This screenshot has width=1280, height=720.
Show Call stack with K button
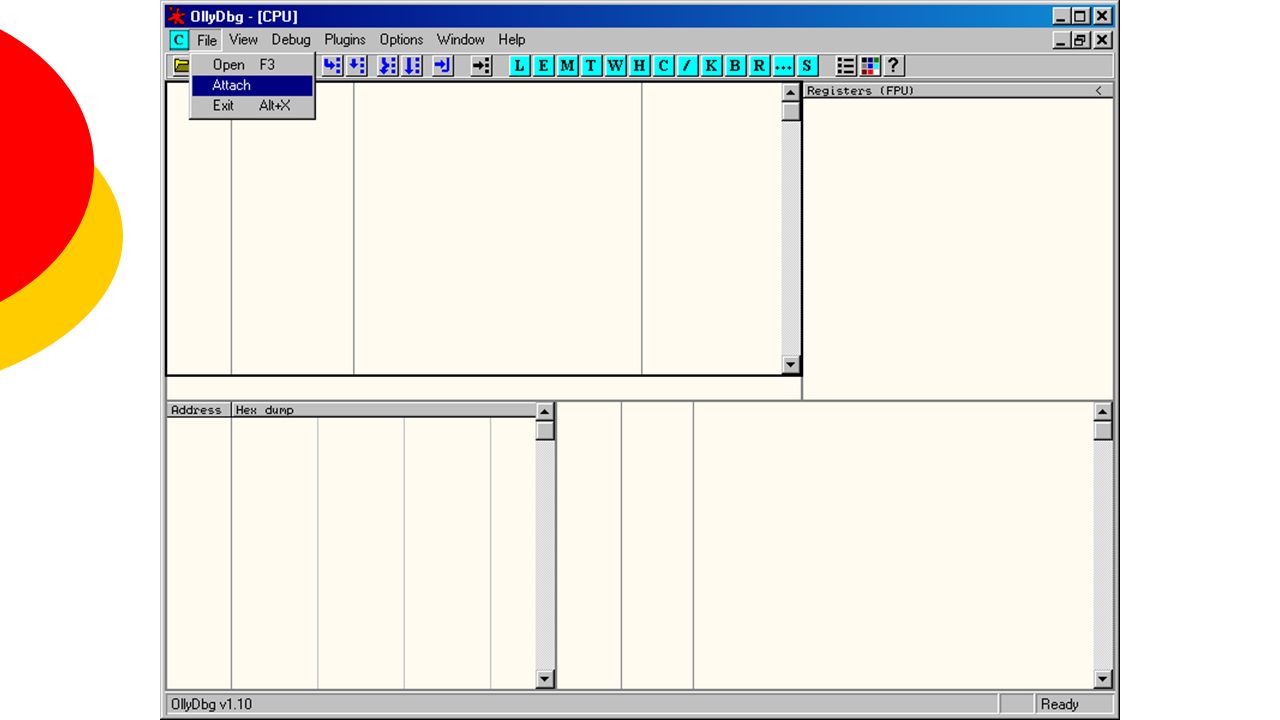pos(711,66)
